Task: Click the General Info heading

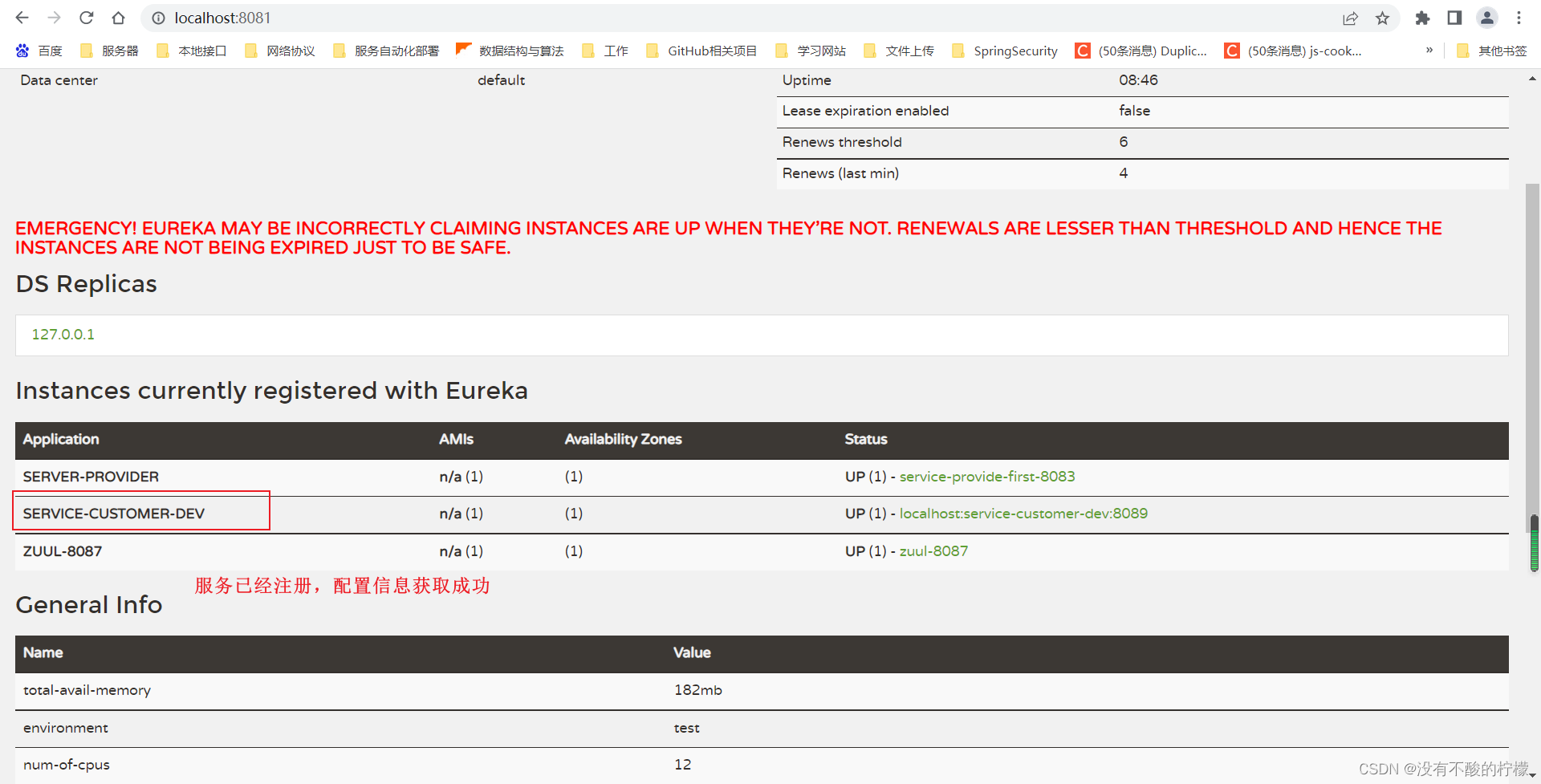Action: (x=88, y=604)
